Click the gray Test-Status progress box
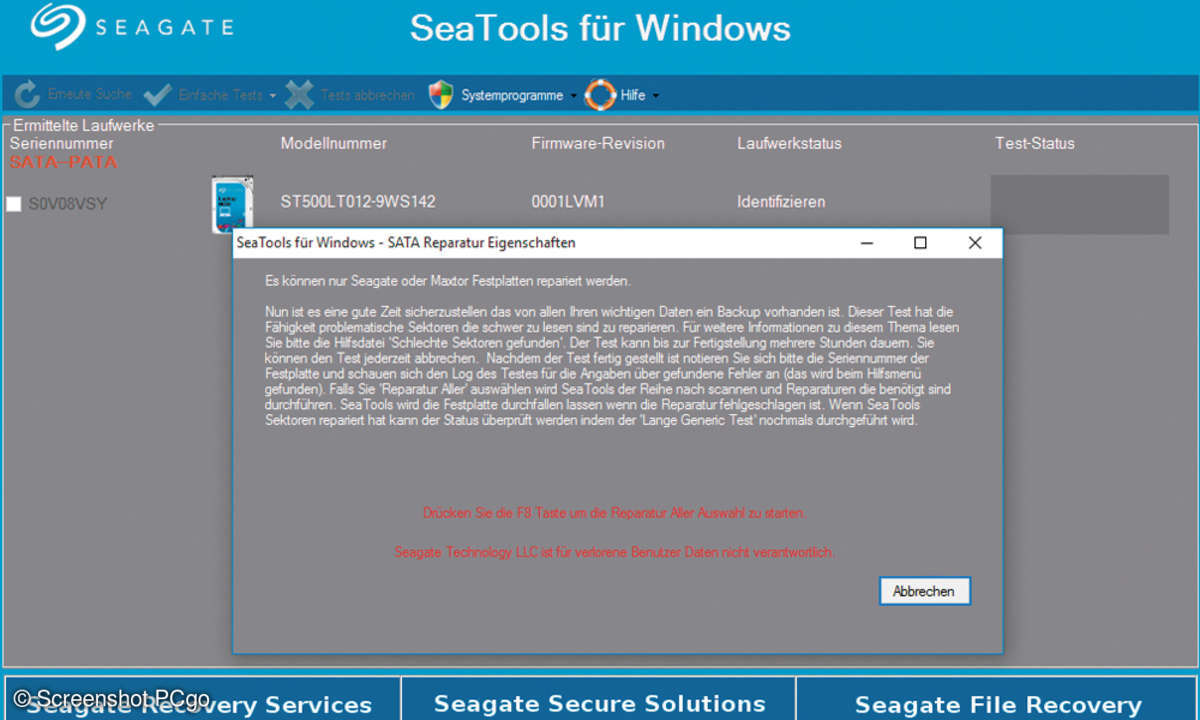1200x720 pixels. (1079, 205)
